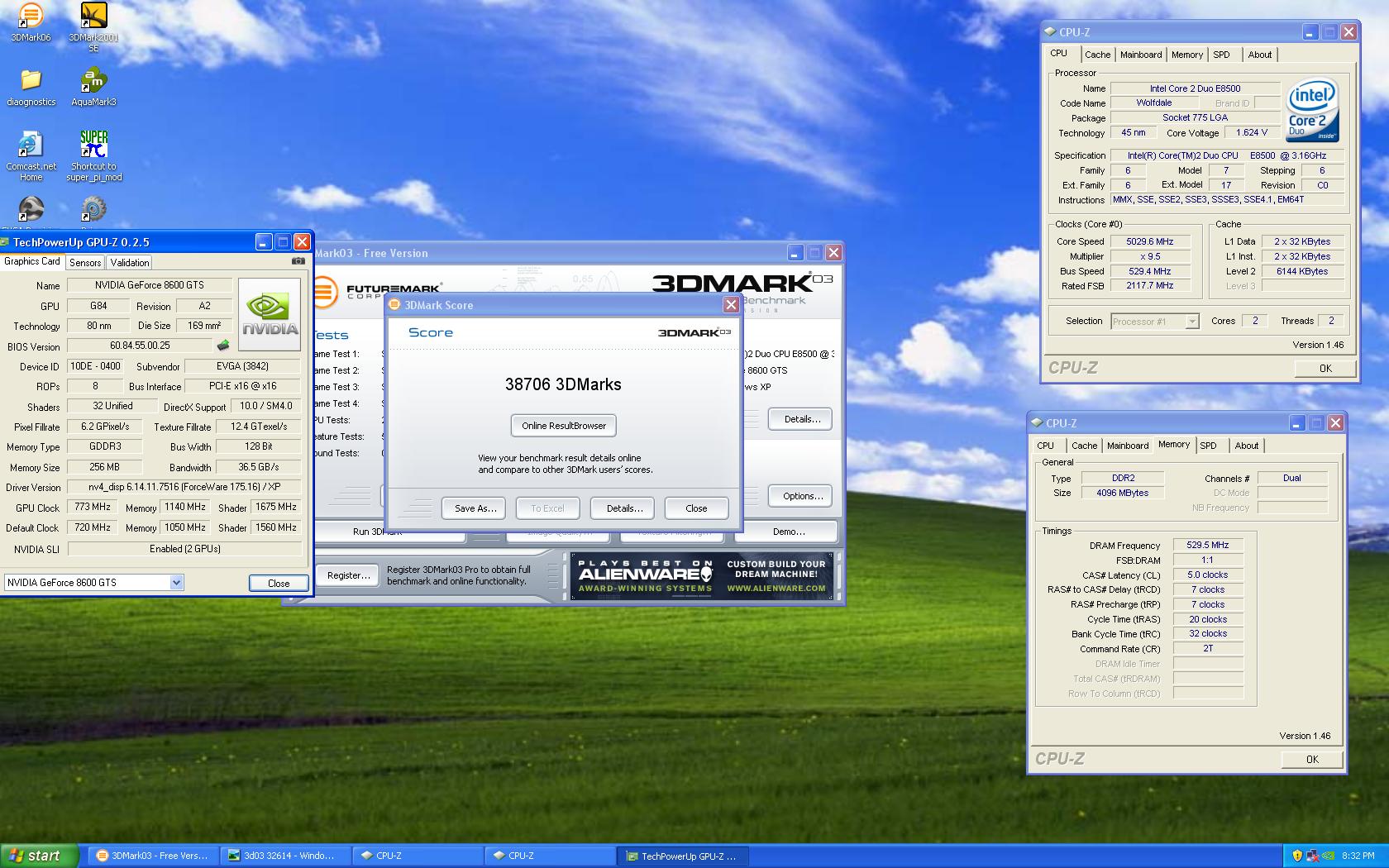Launch Shortcut to super_pi_mod icon
The image size is (1389, 868).
pyautogui.click(x=93, y=156)
